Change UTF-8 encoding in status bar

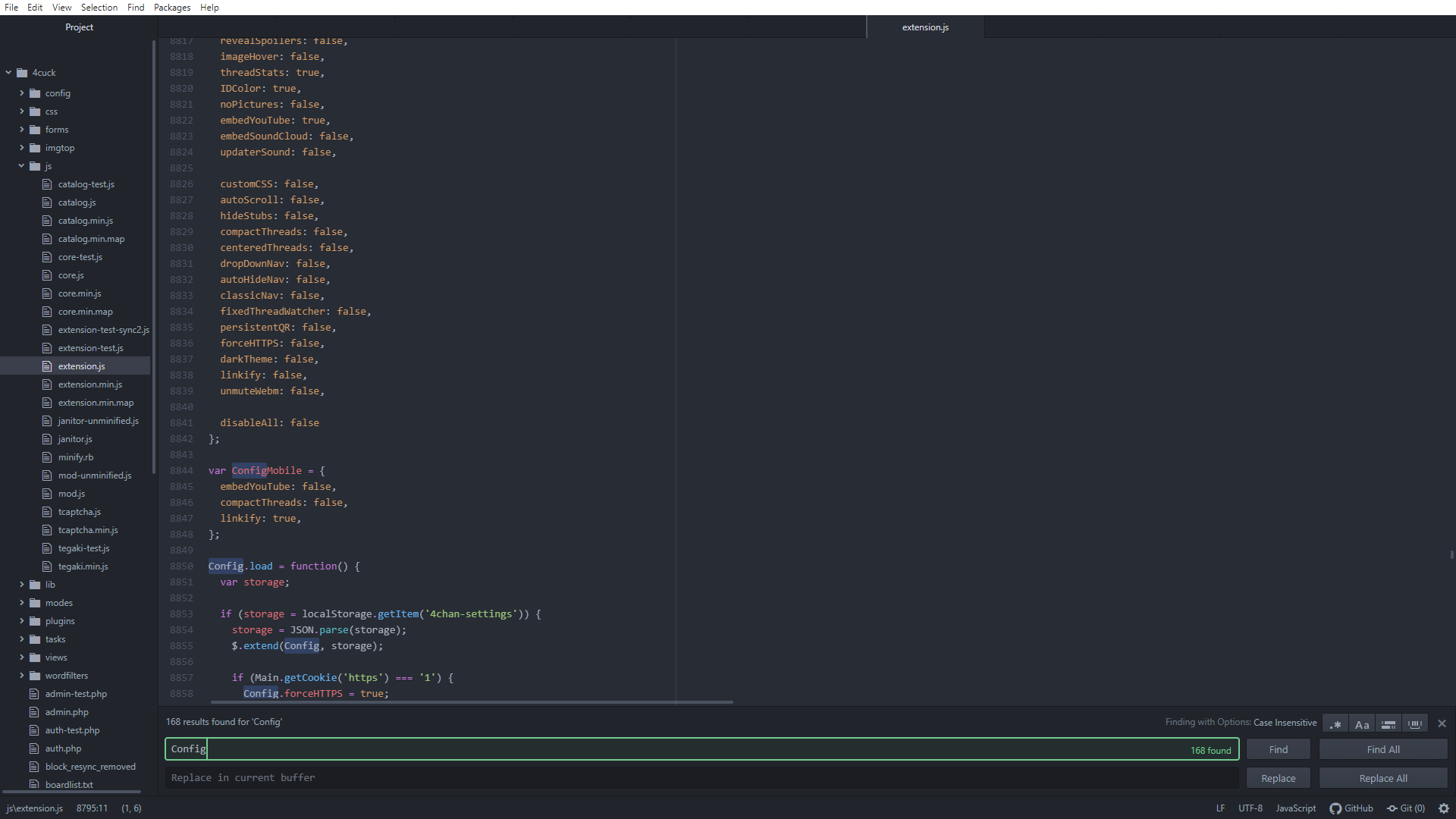point(1250,808)
